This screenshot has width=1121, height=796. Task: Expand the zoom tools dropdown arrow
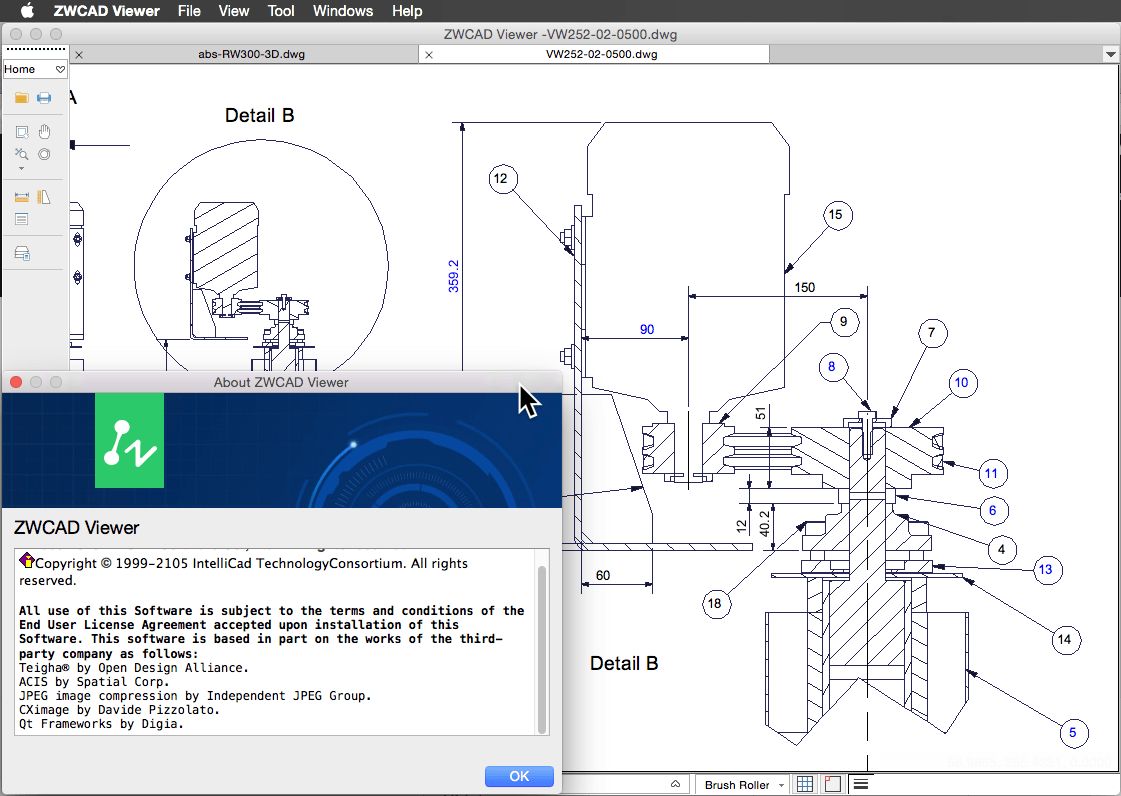click(21, 170)
